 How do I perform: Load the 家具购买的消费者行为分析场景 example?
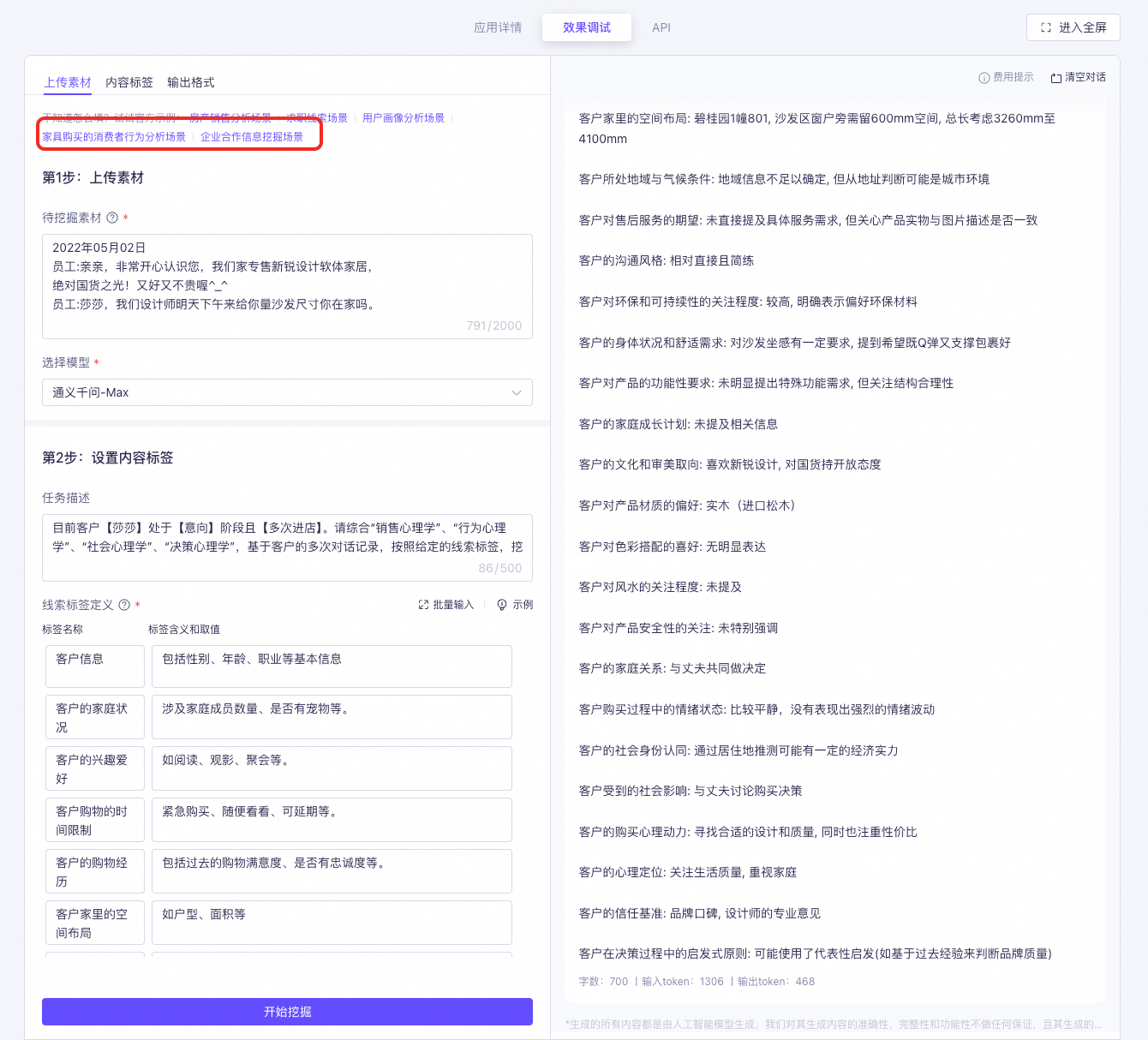(114, 137)
